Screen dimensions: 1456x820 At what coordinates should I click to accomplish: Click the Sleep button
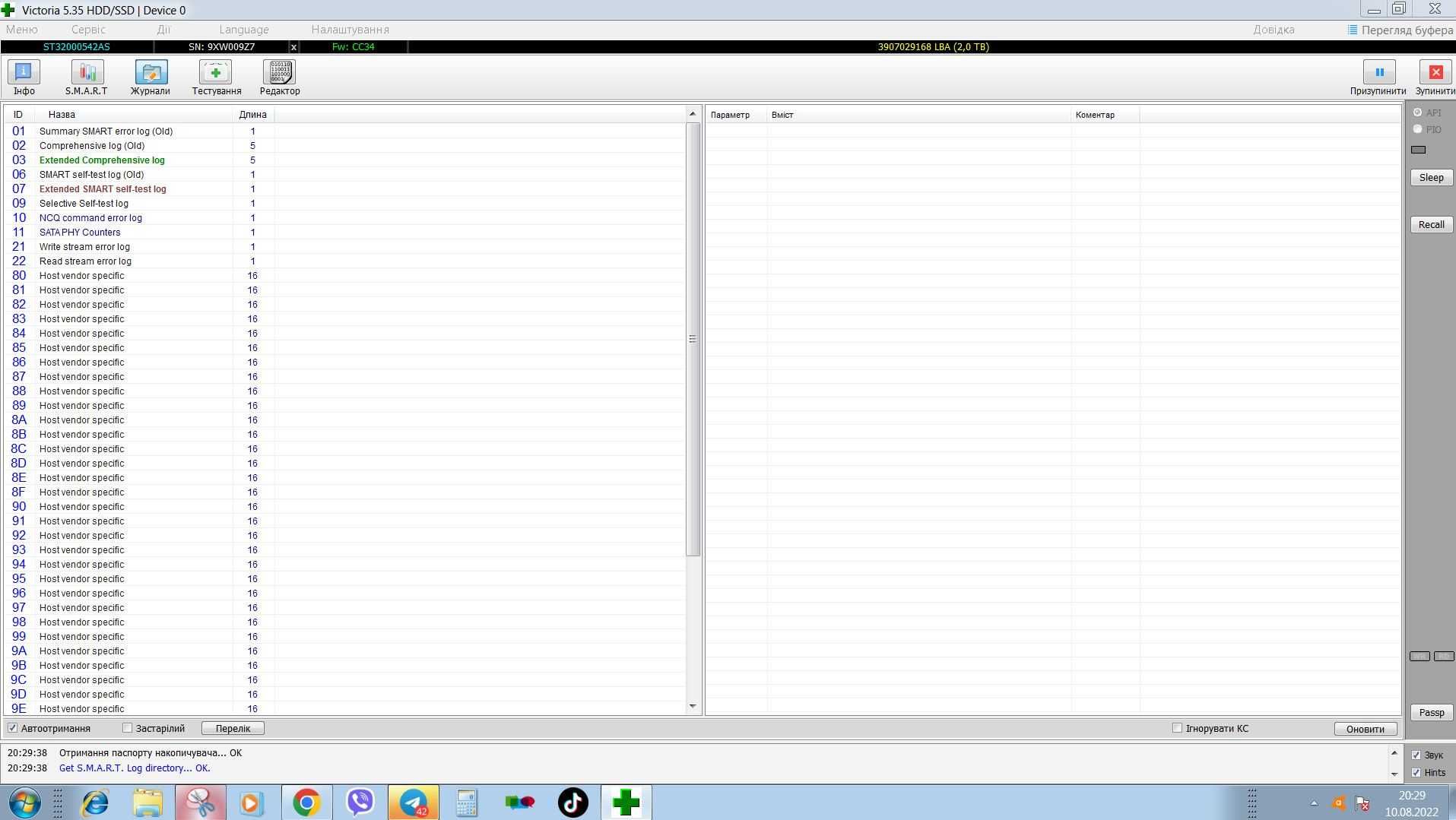1432,178
